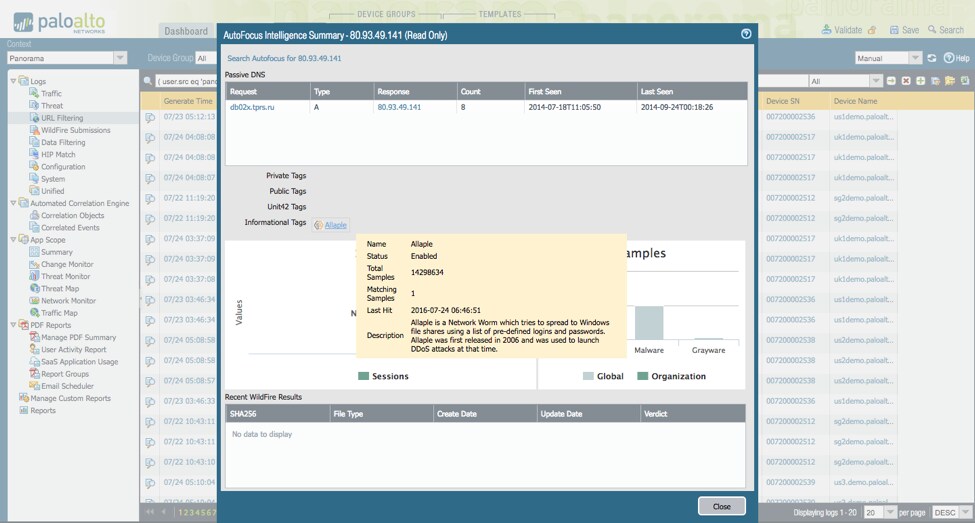Screen dimensions: 975x523
Task: Sort Passive DNS by Last Seen column
Action: point(692,91)
